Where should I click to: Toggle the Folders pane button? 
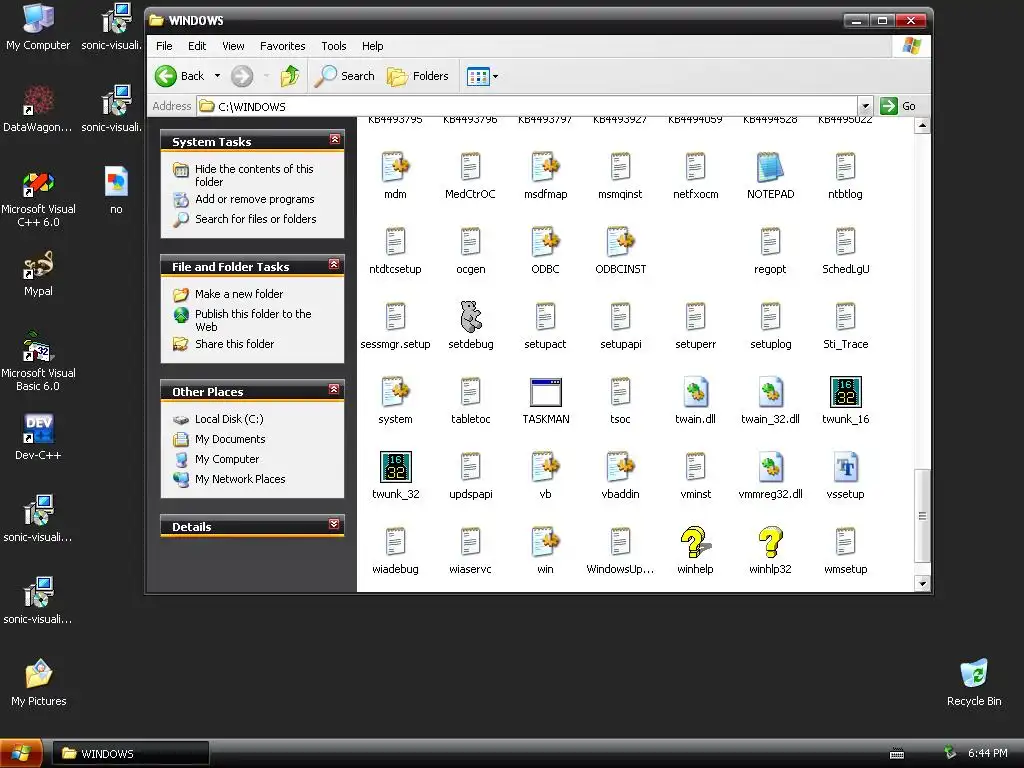tap(418, 76)
